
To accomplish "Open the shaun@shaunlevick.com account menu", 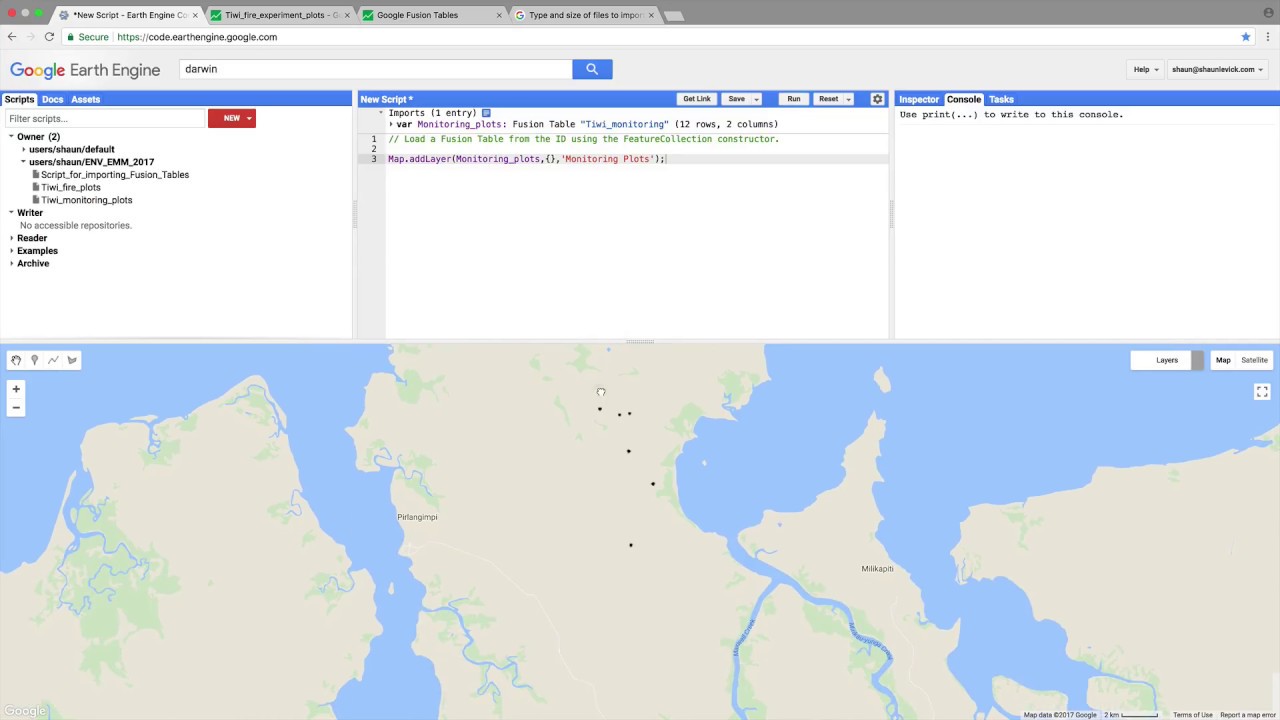I will (1217, 69).
